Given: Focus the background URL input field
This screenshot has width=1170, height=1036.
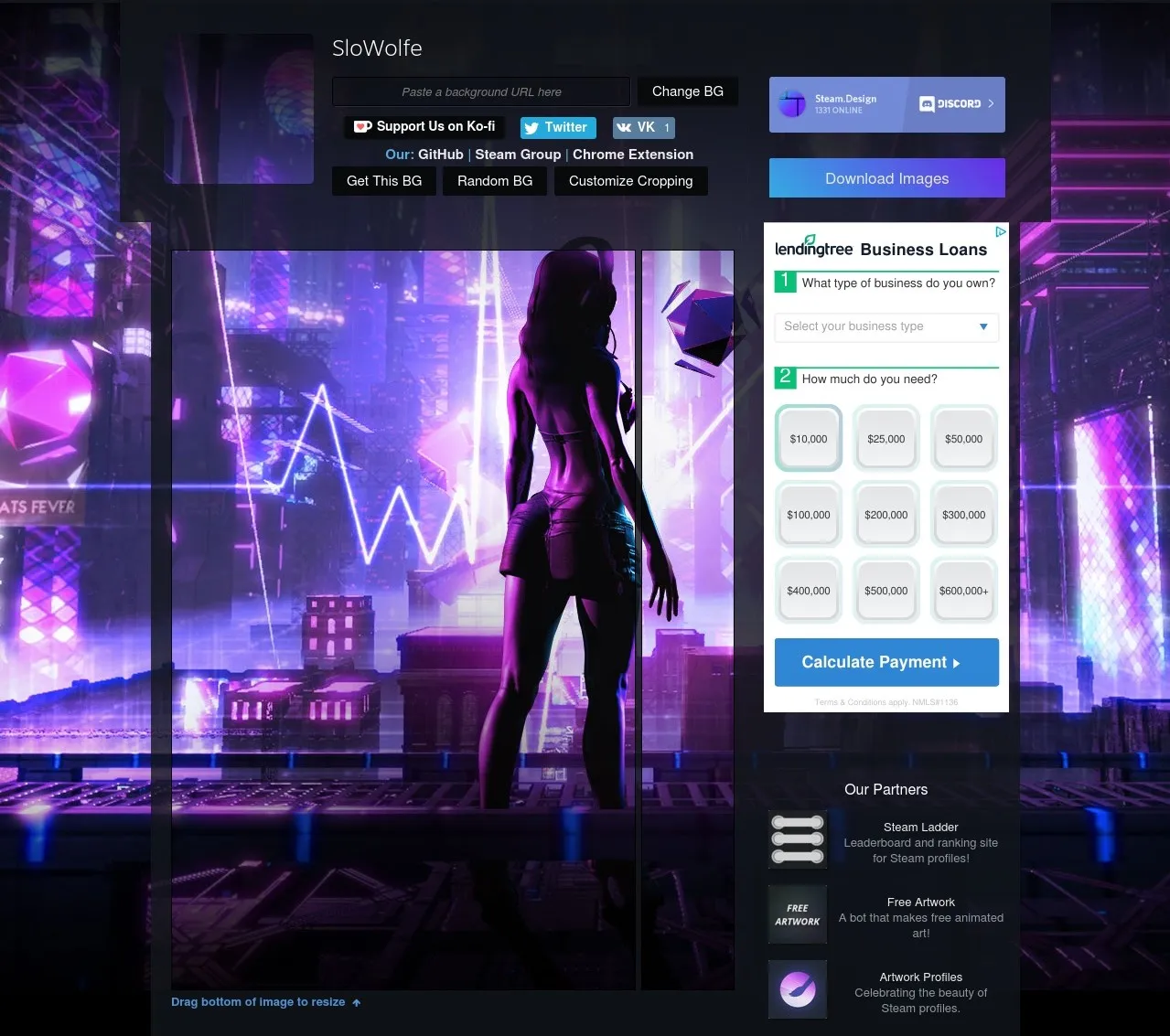Looking at the screenshot, I should click(x=481, y=91).
